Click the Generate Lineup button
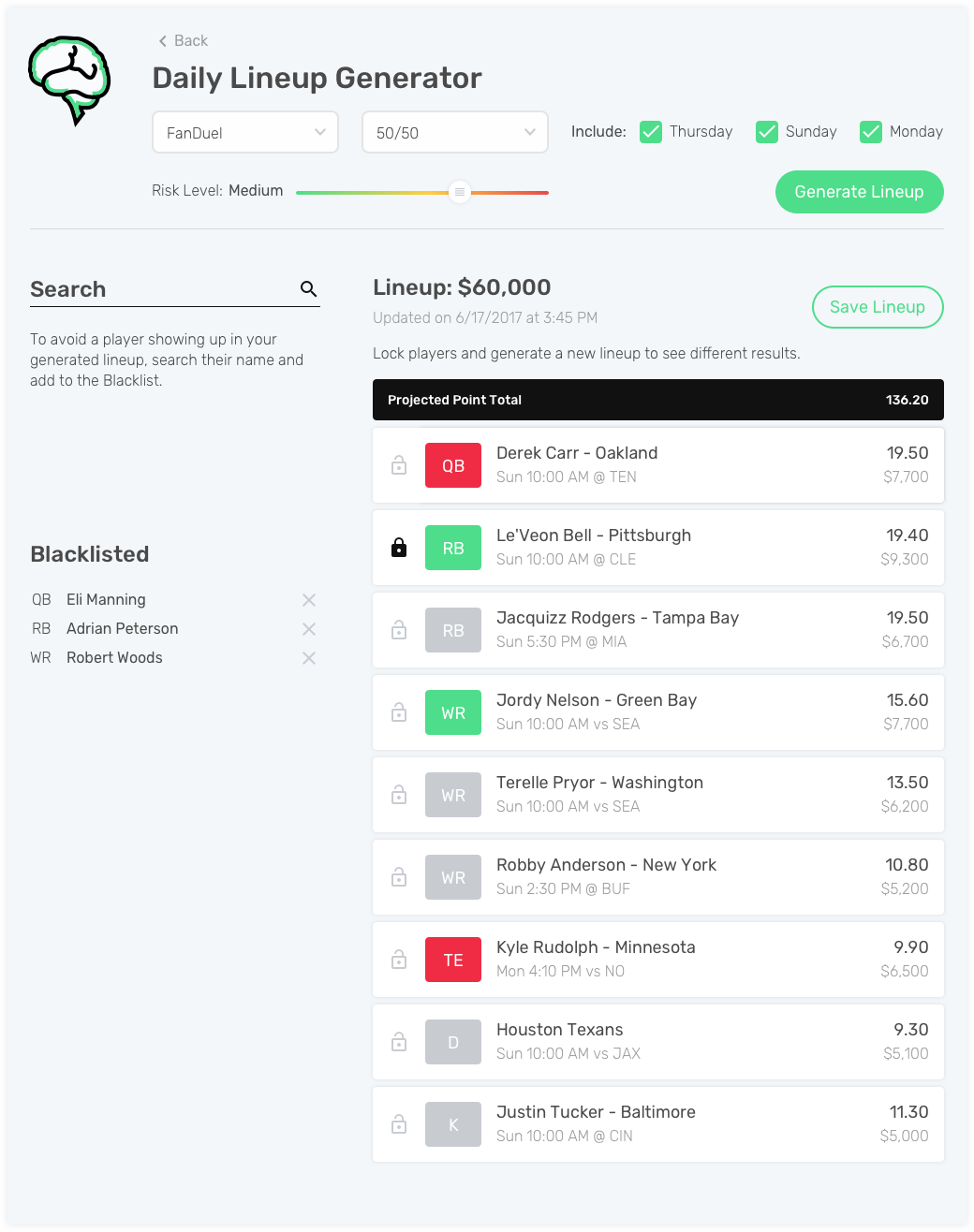Viewport: 974px width, 1232px height. [x=860, y=192]
